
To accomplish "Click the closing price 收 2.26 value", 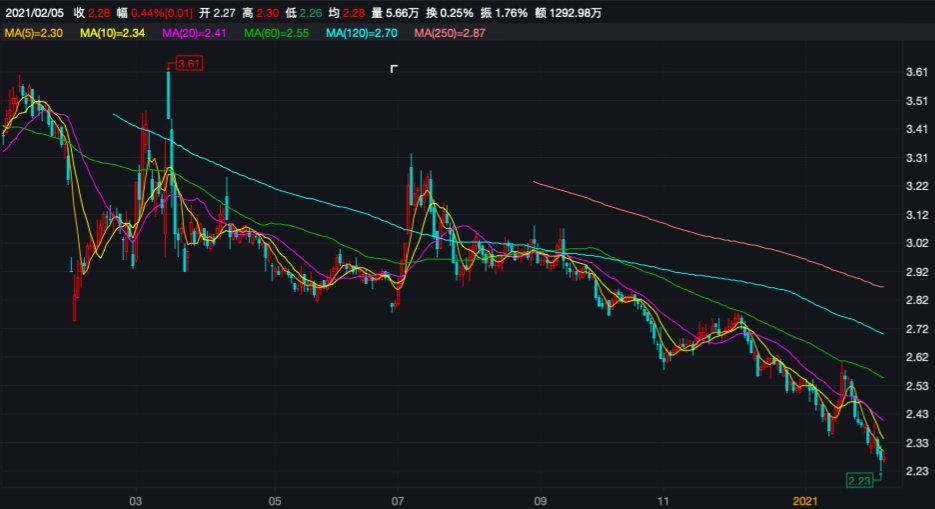I will pos(92,13).
